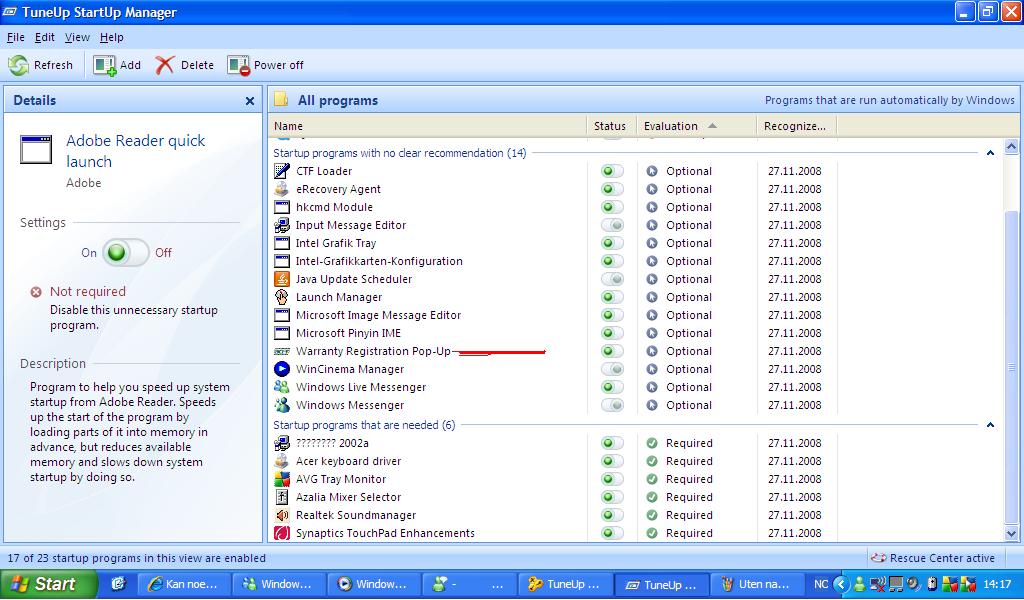The image size is (1024, 600).
Task: Switch to Kan noe... taskbar window
Action: click(184, 584)
